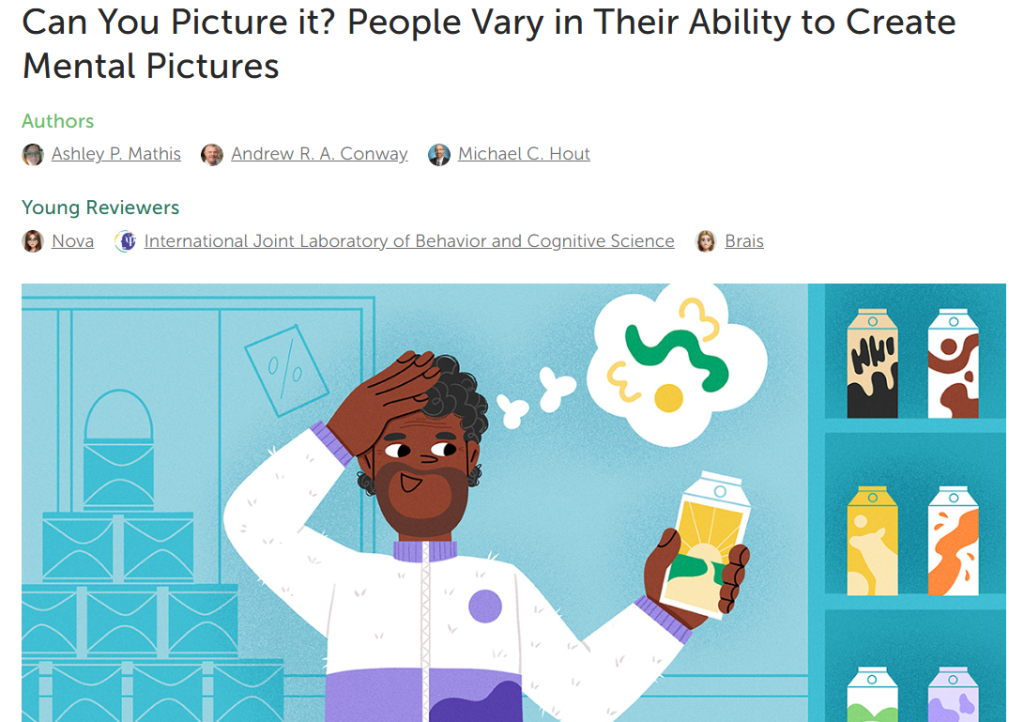Open Ashley P. Mathis author link
This screenshot has width=1024, height=722.
click(x=116, y=154)
